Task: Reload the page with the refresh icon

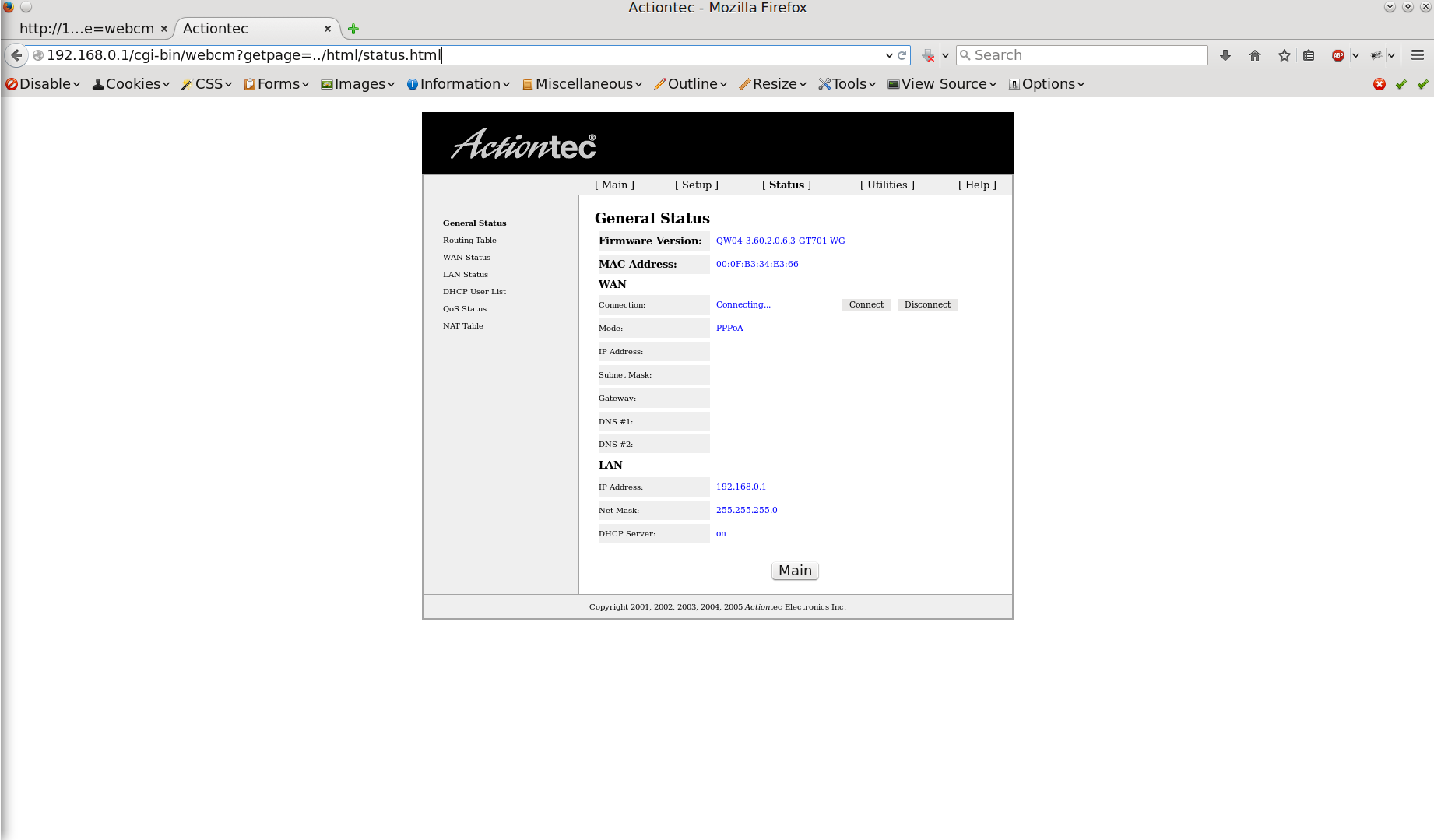Action: [902, 55]
